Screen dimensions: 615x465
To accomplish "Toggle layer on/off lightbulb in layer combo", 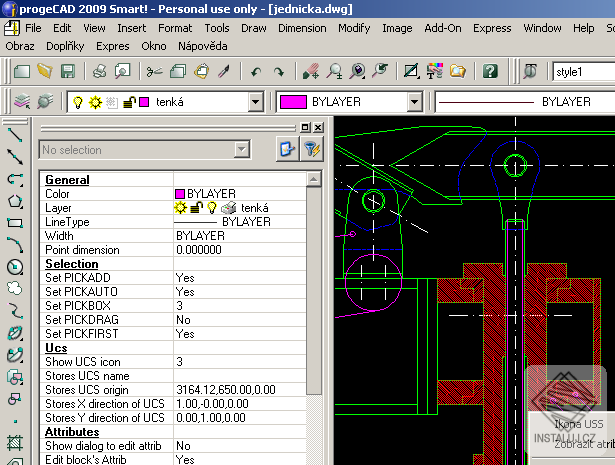I will [76, 102].
